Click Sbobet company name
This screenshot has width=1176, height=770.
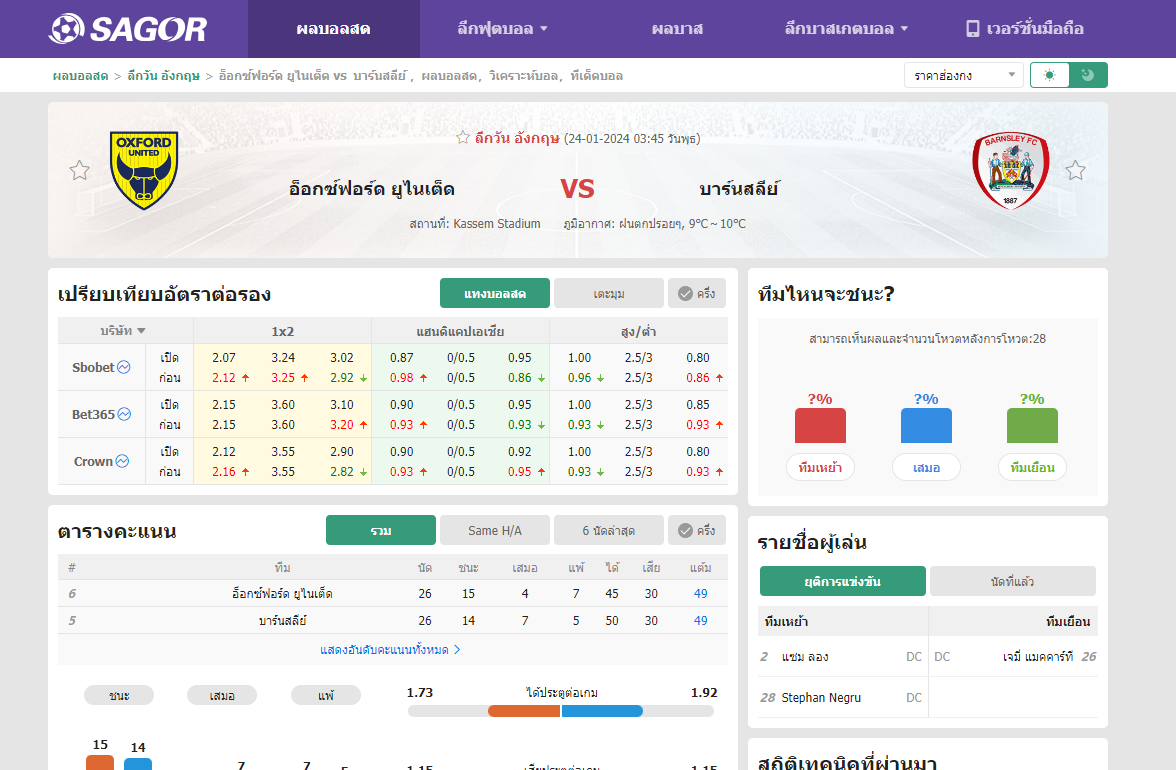point(93,367)
